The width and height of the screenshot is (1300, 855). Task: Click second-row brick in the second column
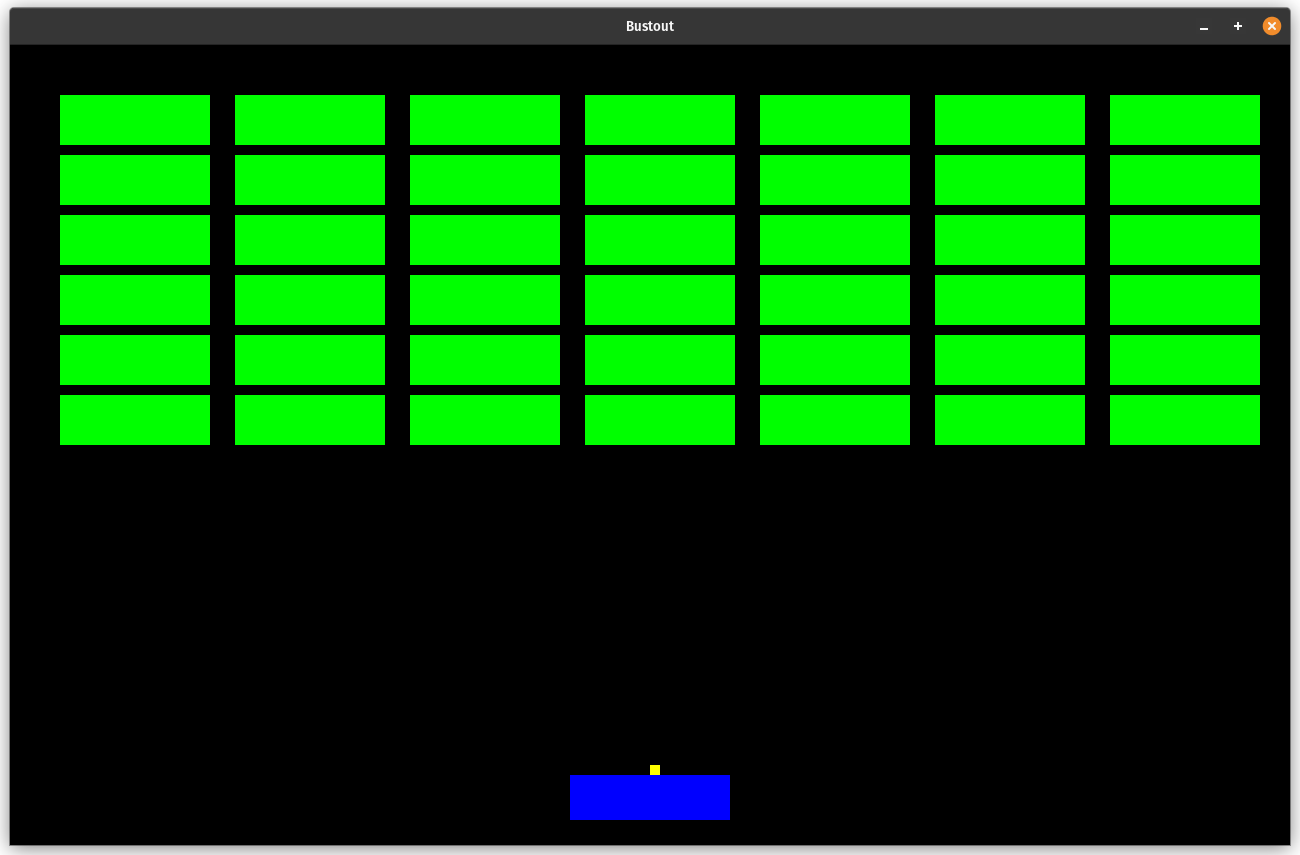pyautogui.click(x=310, y=180)
